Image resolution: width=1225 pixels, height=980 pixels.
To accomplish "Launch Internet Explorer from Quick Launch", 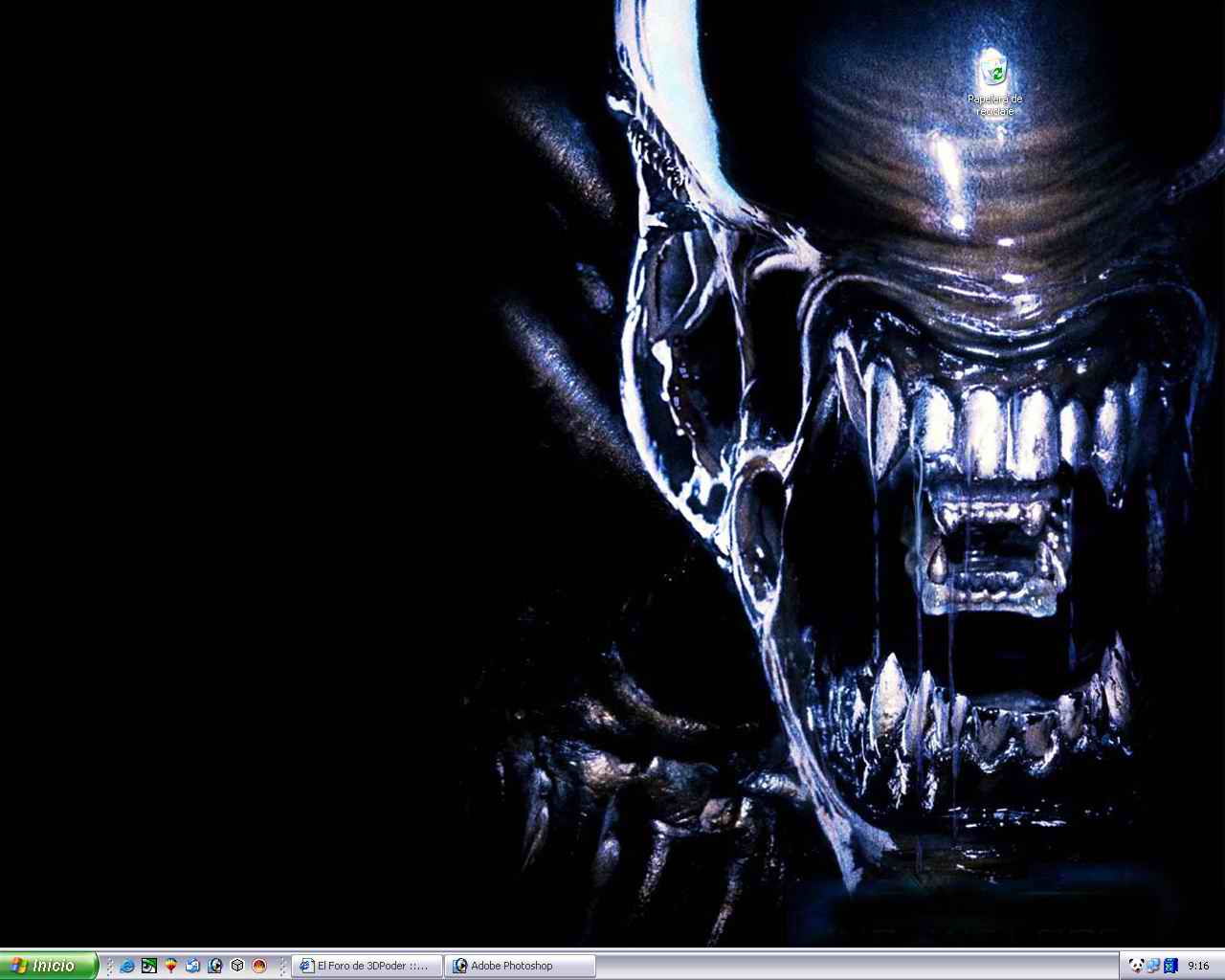I will (x=127, y=966).
